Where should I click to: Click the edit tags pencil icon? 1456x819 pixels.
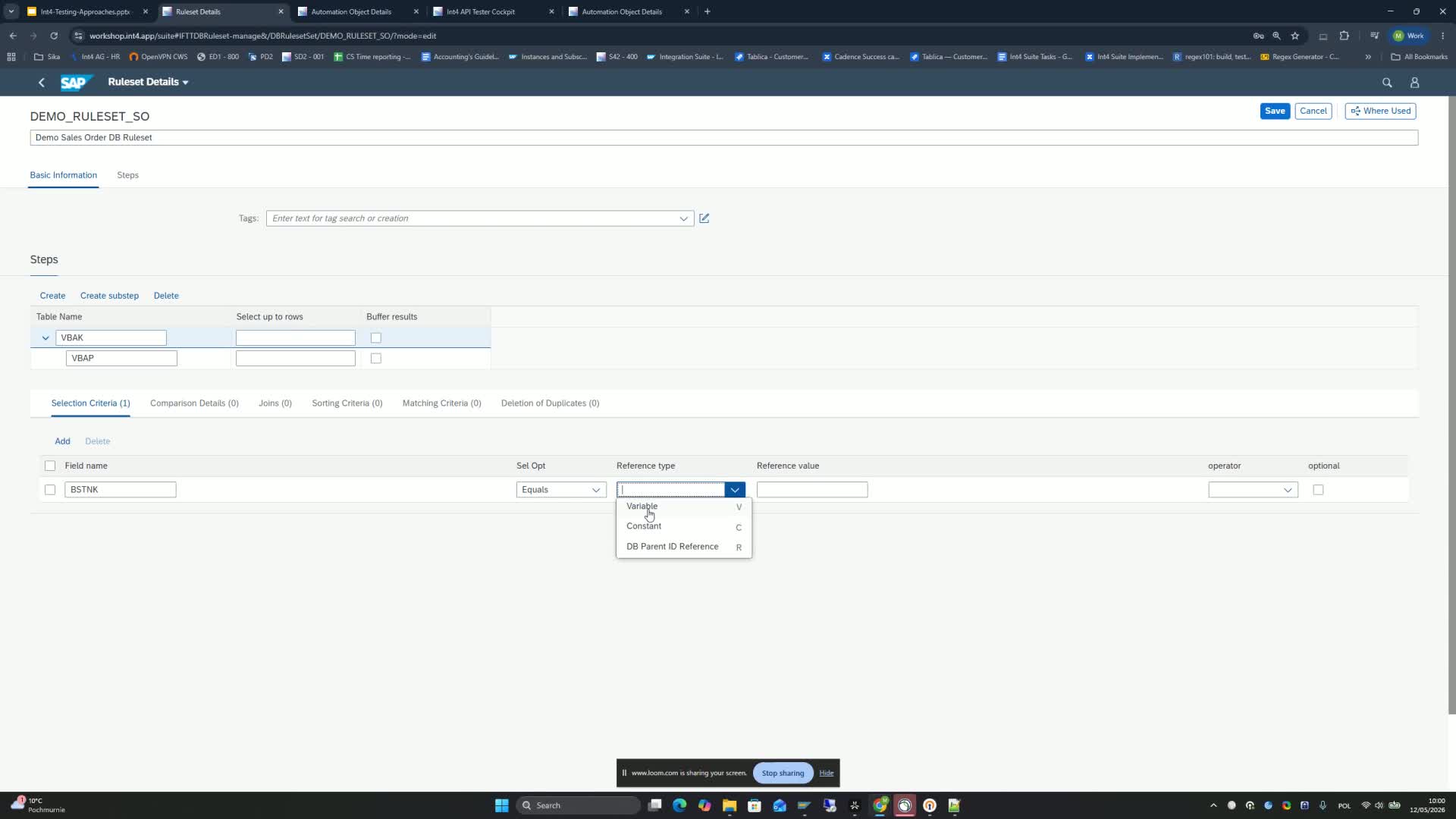(x=704, y=218)
